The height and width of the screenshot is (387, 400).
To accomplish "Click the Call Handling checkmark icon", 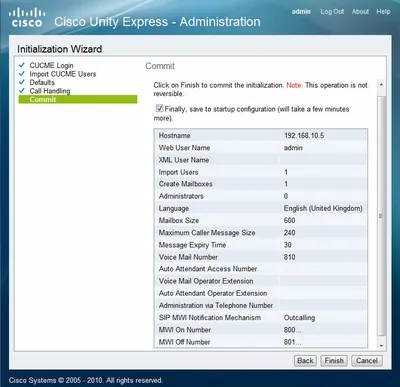I will coord(22,91).
